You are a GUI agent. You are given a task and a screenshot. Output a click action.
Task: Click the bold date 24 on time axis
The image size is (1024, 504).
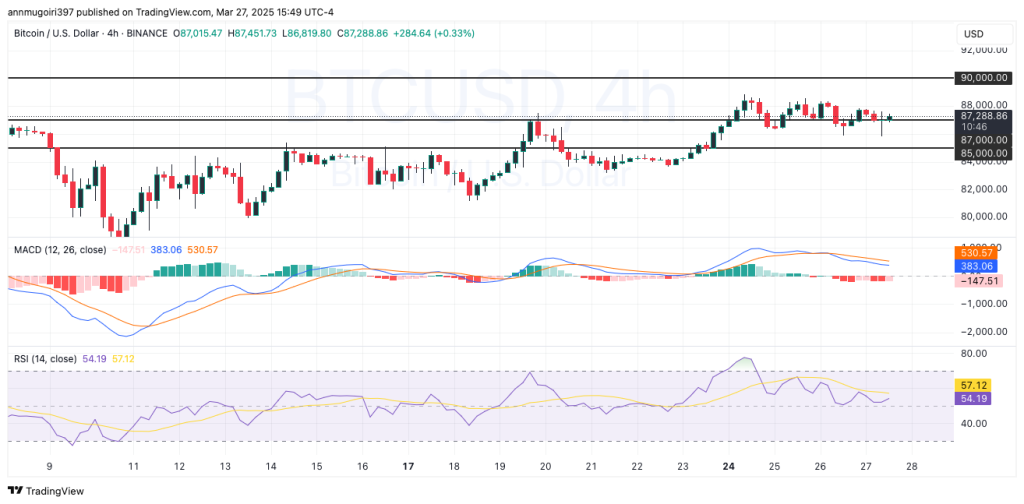[x=728, y=466]
